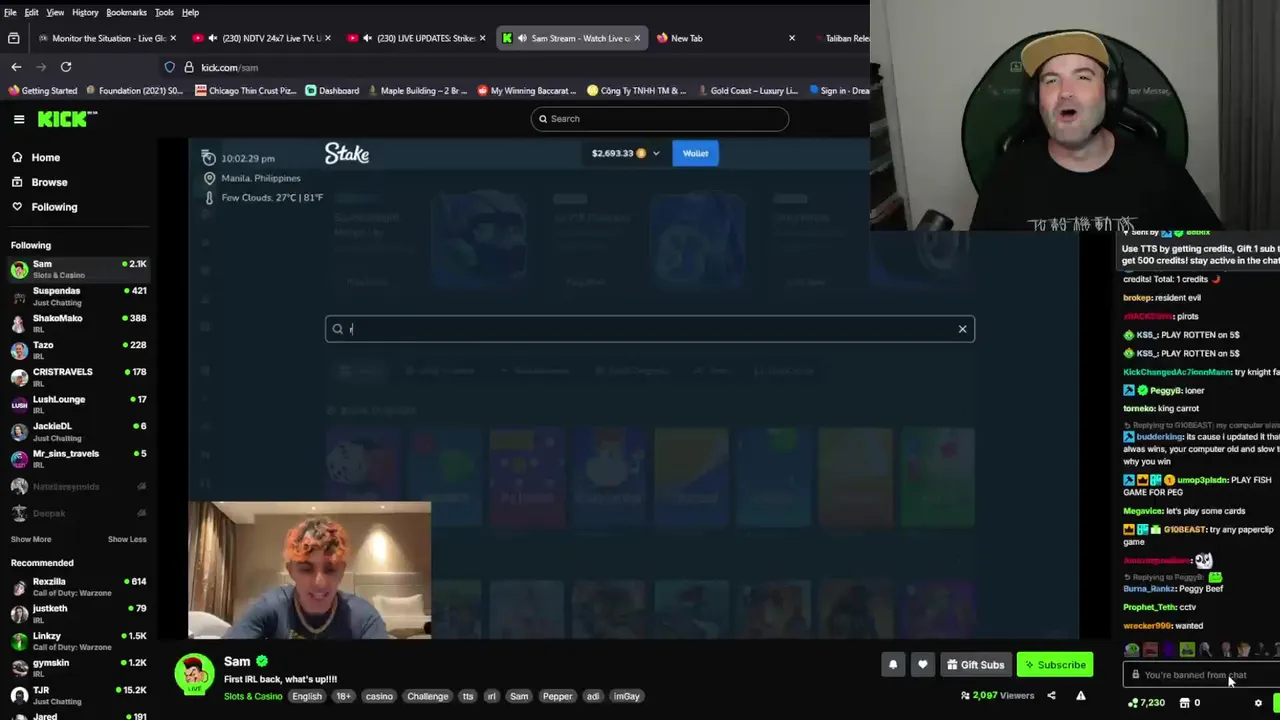
Task: Open the Bookmarks menu
Action: pos(126,12)
